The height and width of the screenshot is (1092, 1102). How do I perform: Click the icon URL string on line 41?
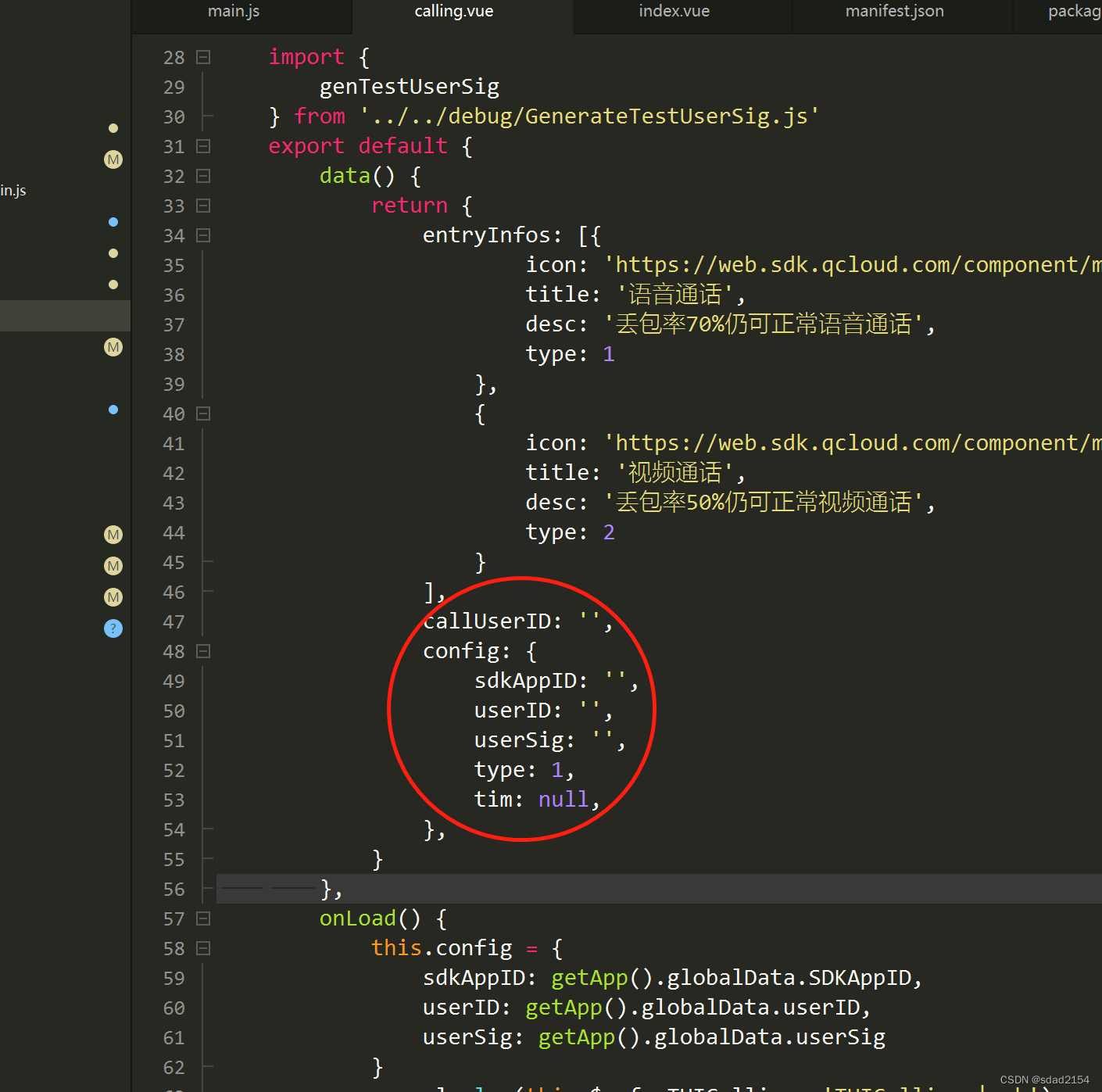pos(853,443)
